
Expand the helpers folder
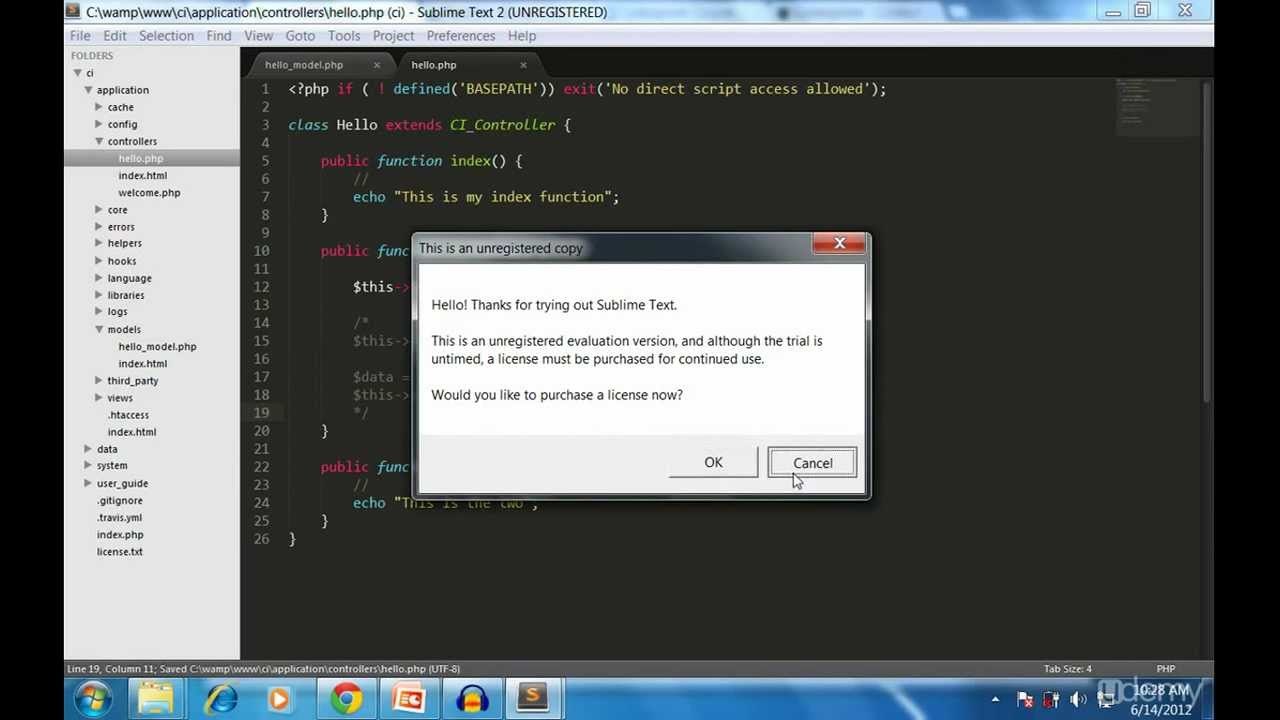pyautogui.click(x=99, y=243)
